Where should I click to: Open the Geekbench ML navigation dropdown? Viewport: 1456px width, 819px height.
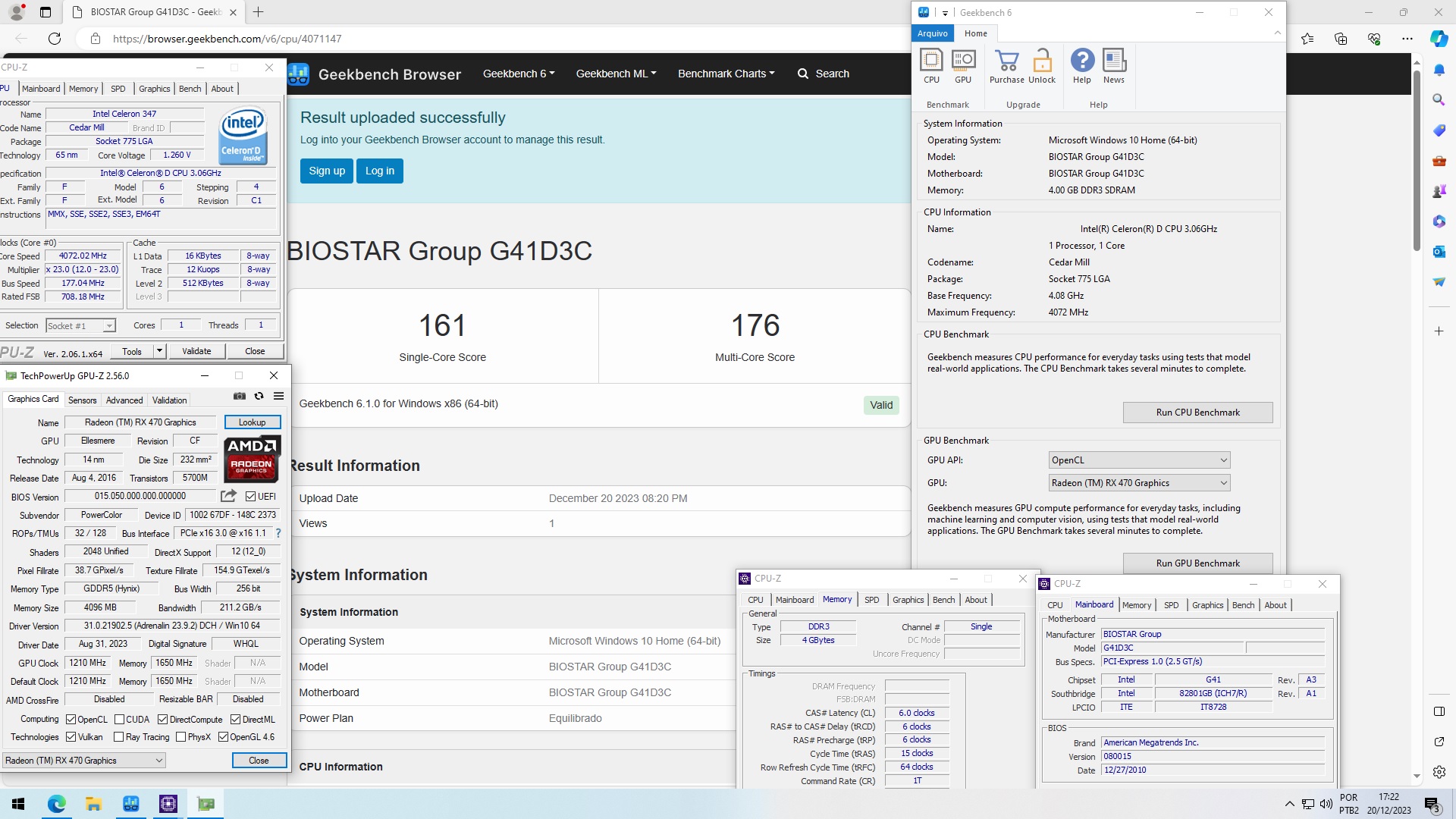(x=616, y=74)
